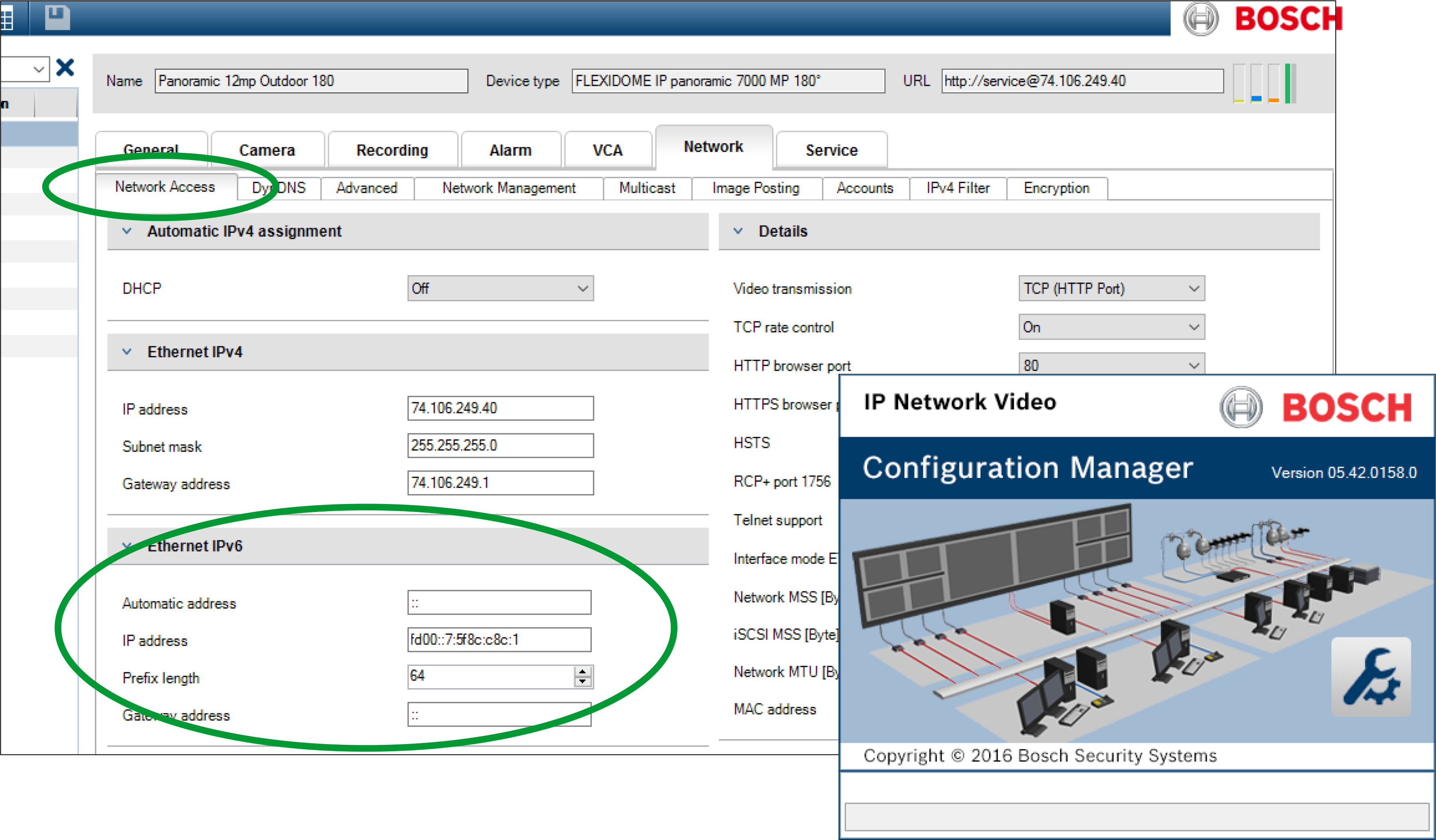The height and width of the screenshot is (840, 1436).
Task: Click the IPv6 Automatic address field
Action: point(499,602)
